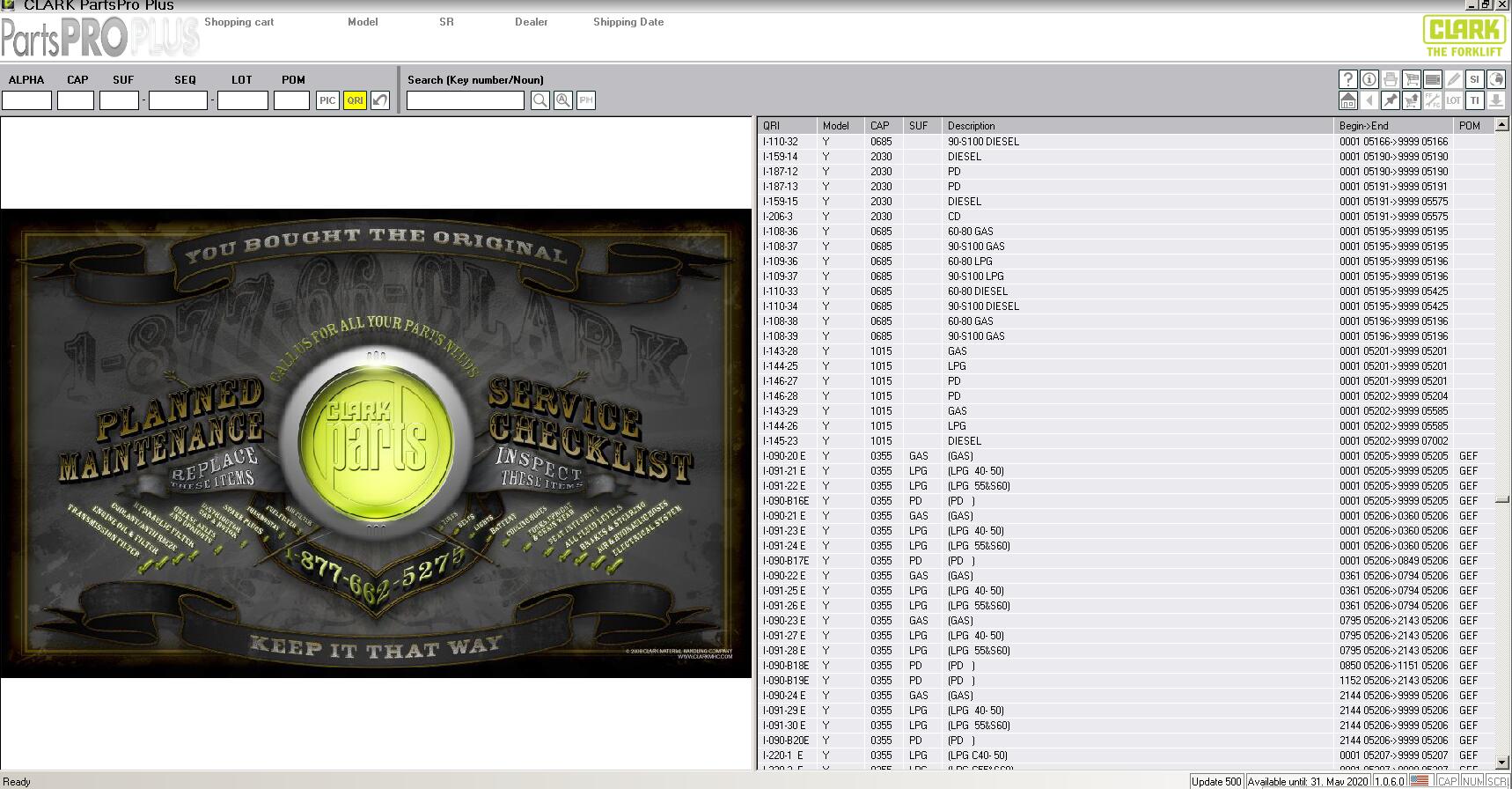
Task: Open the shopping cart icon
Action: [1411, 79]
